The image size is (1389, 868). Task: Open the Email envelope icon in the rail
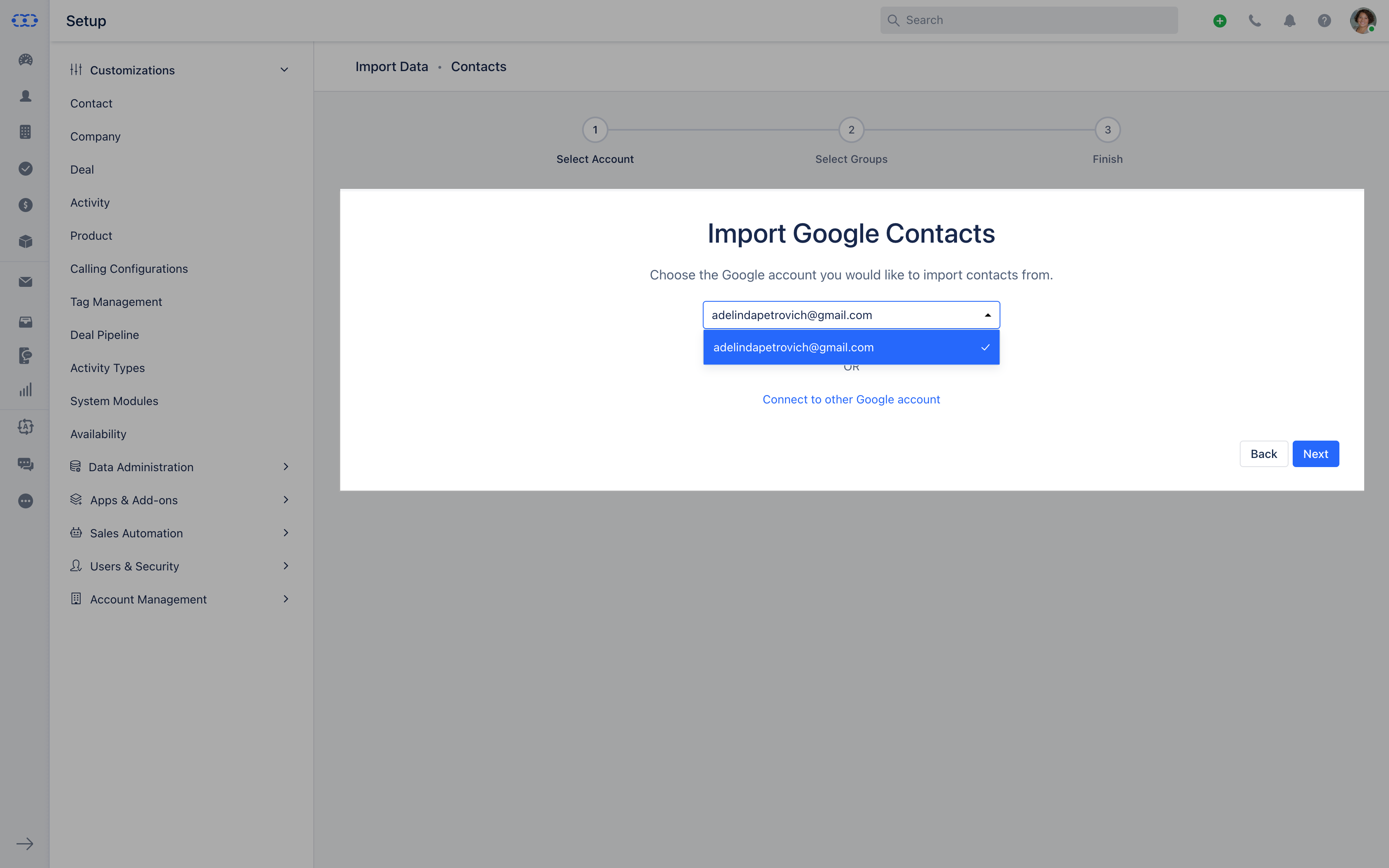click(x=25, y=282)
